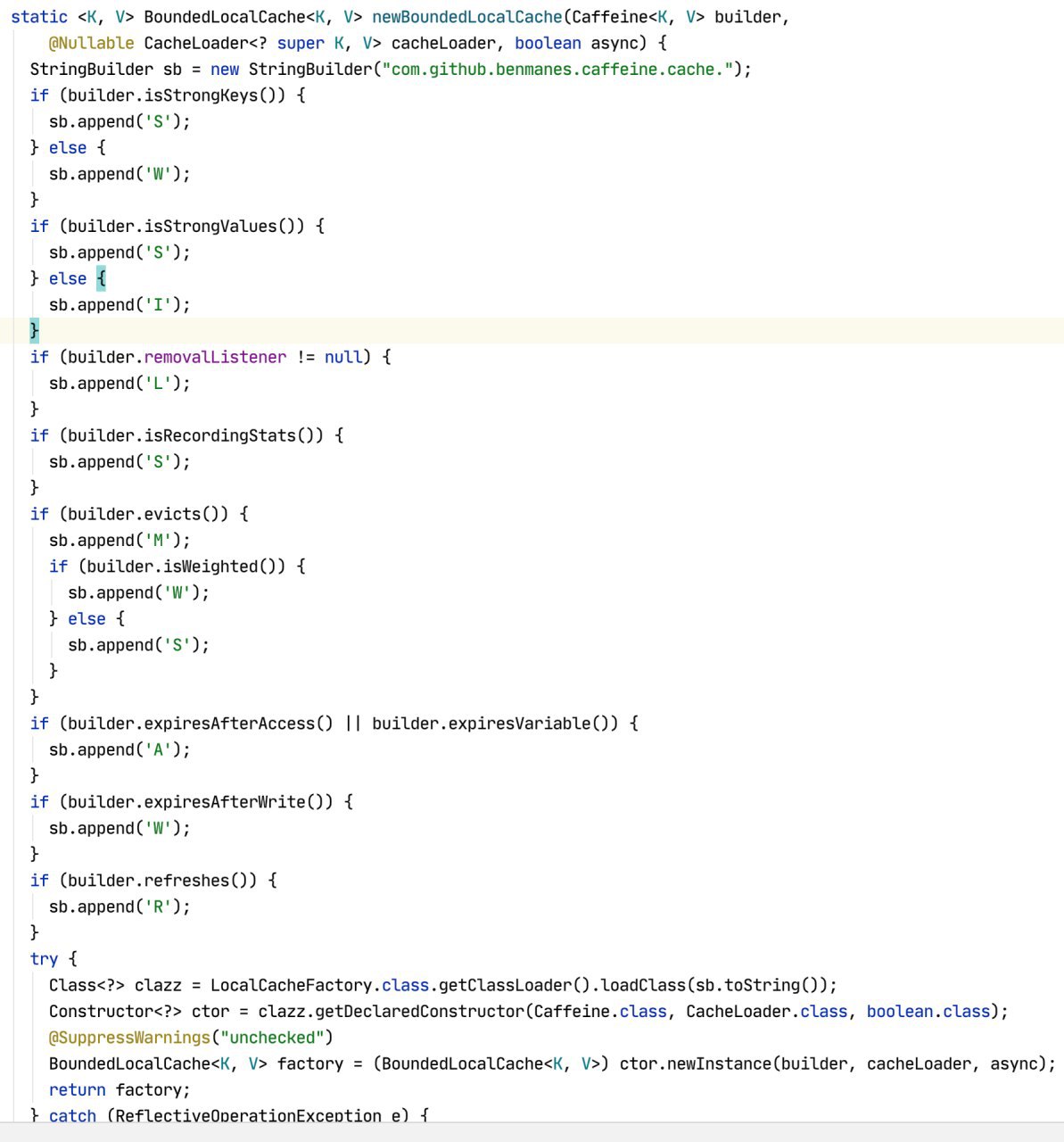Click the StringBuilder sb variable declaration
This screenshot has width=1064, height=1142.
pyautogui.click(x=106, y=70)
